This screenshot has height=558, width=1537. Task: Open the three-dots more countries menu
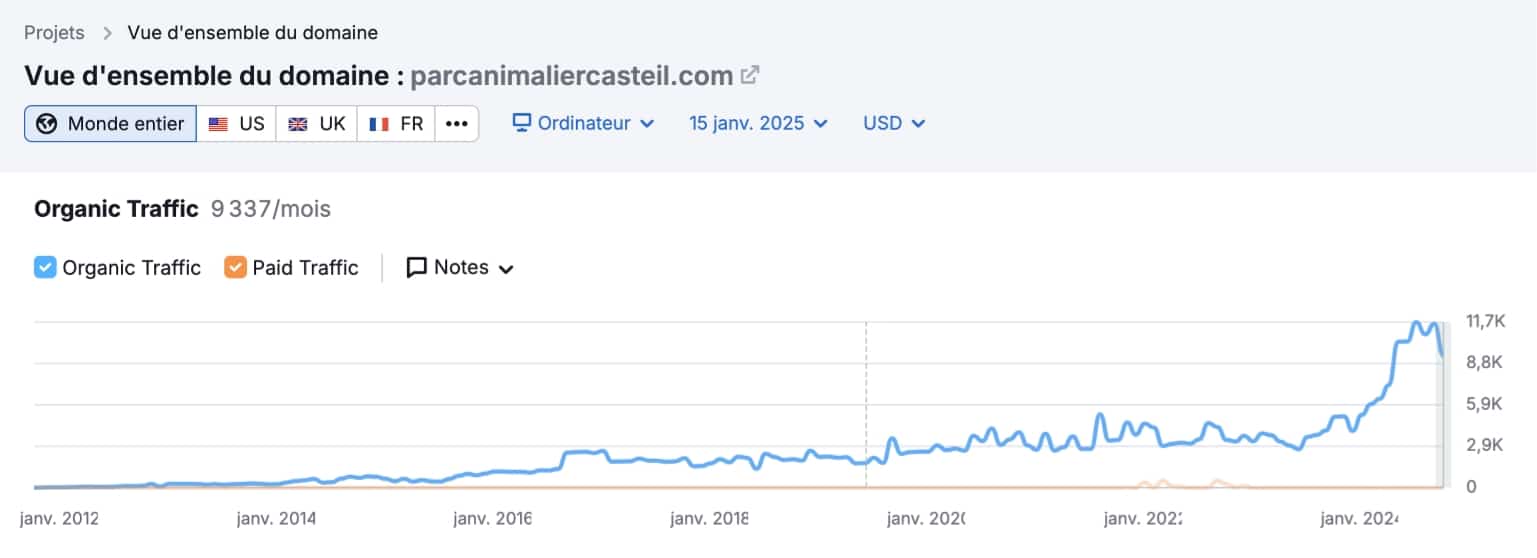pyautogui.click(x=457, y=124)
